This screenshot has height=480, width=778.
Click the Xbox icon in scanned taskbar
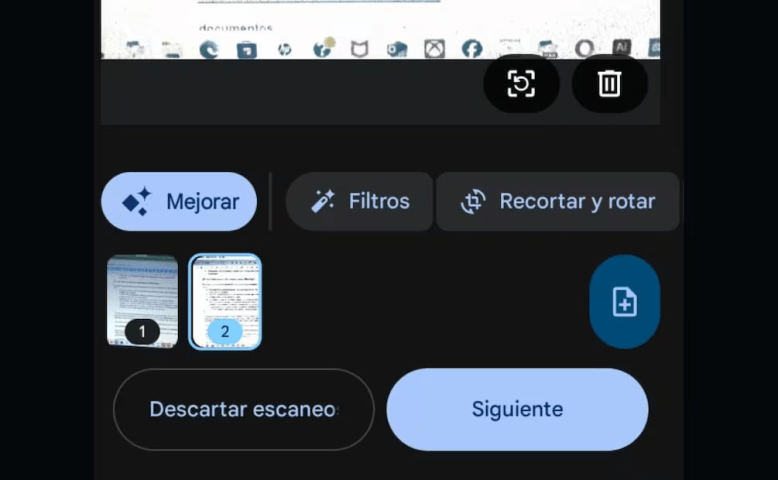click(434, 48)
